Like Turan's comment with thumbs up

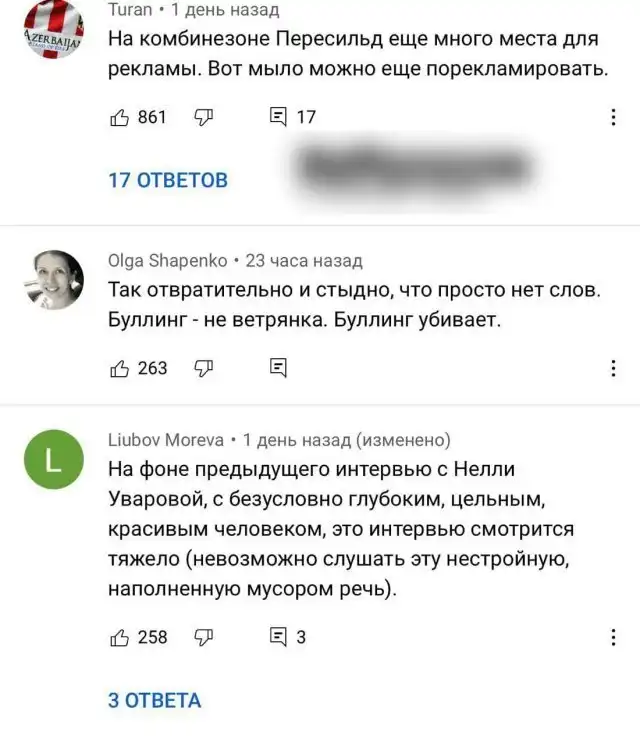pos(120,117)
